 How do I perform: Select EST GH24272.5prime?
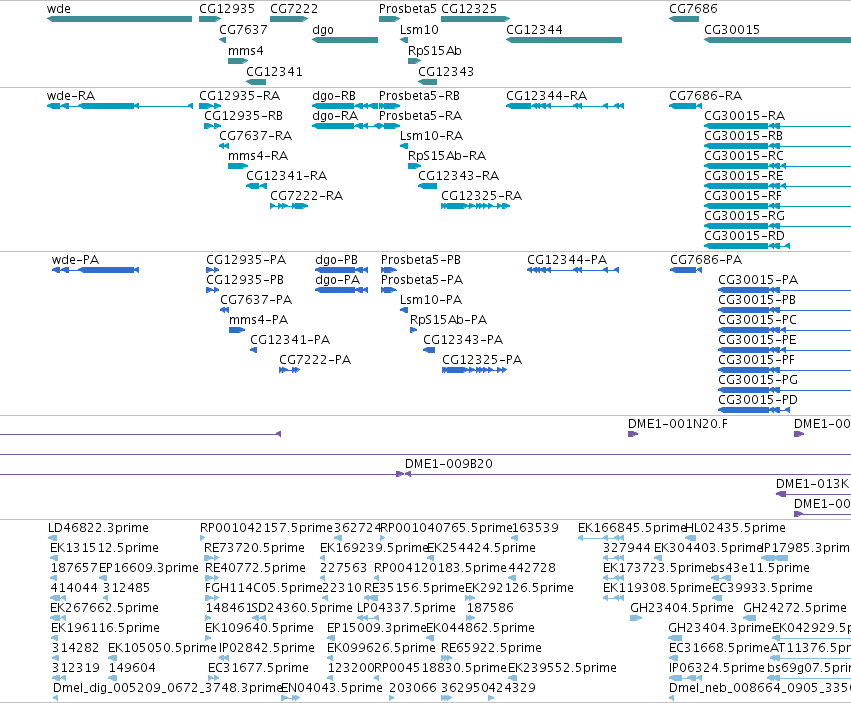point(795,607)
